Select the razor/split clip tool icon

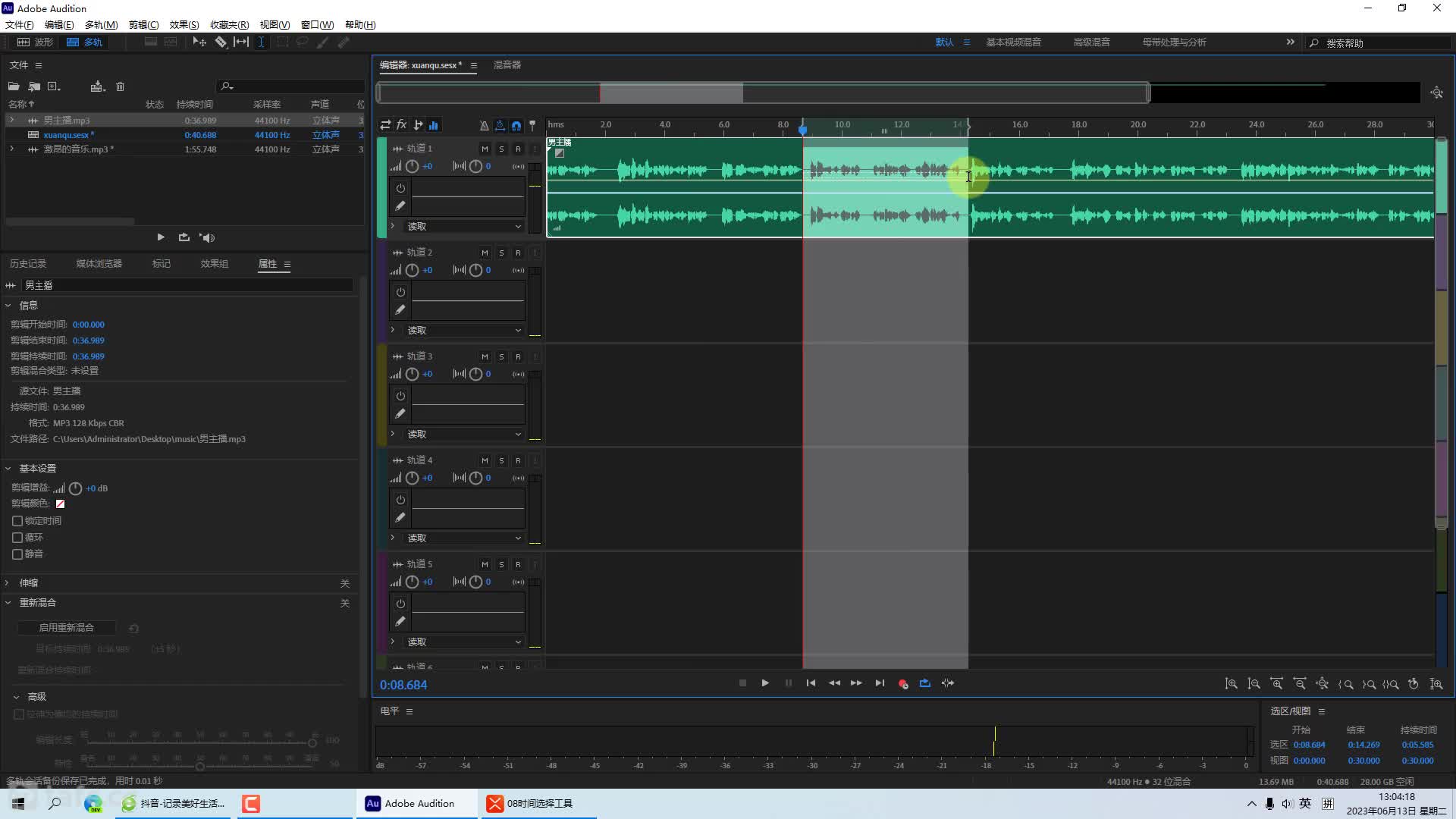click(x=221, y=41)
